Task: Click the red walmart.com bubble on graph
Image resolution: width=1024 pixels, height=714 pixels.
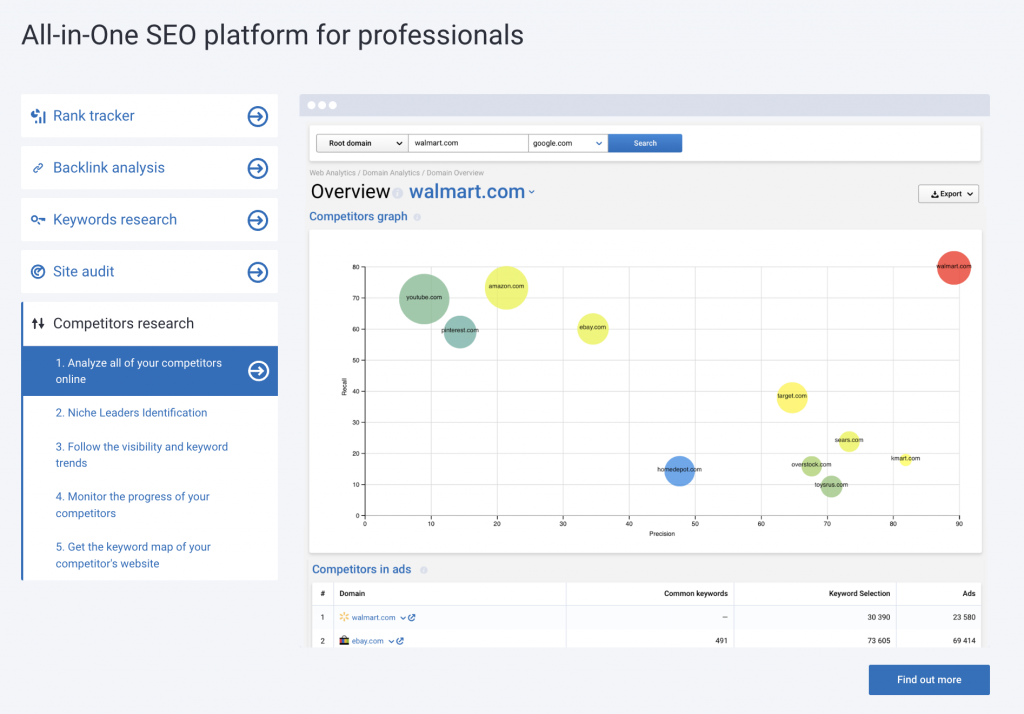Action: coord(953,267)
